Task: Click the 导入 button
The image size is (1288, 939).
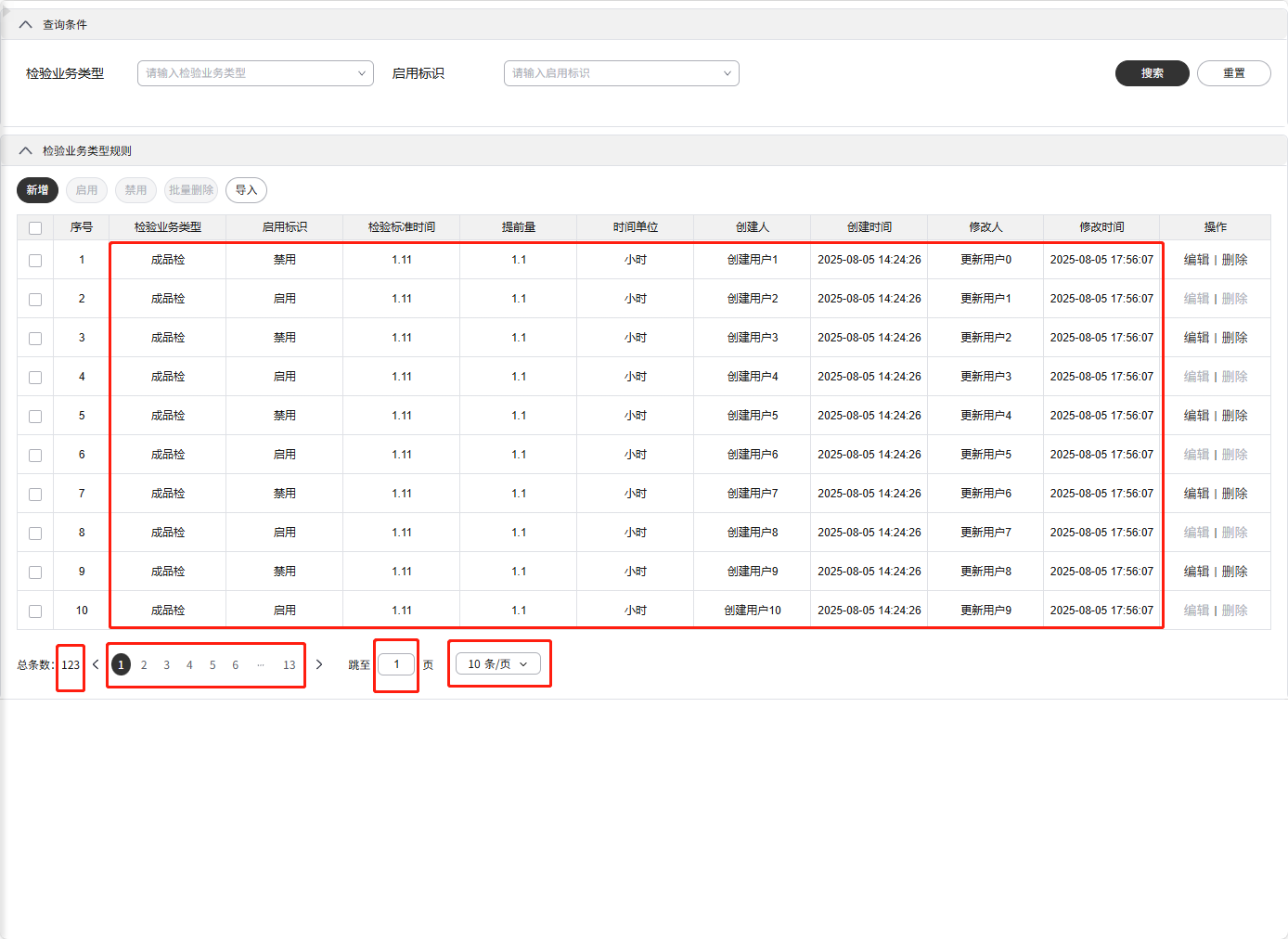Action: 246,190
